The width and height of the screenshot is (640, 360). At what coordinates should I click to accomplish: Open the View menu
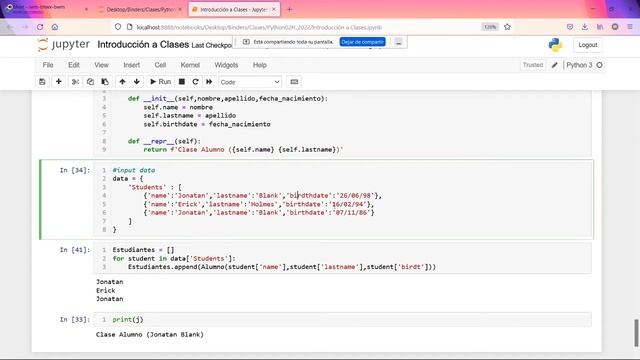[101, 65]
